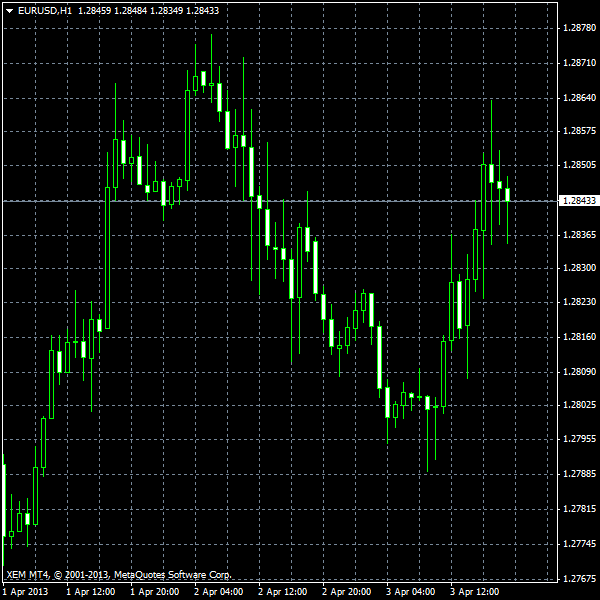Click the triangle arrow beside EURUSD,H1
Image resolution: width=600 pixels, height=600 pixels.
pyautogui.click(x=9, y=10)
